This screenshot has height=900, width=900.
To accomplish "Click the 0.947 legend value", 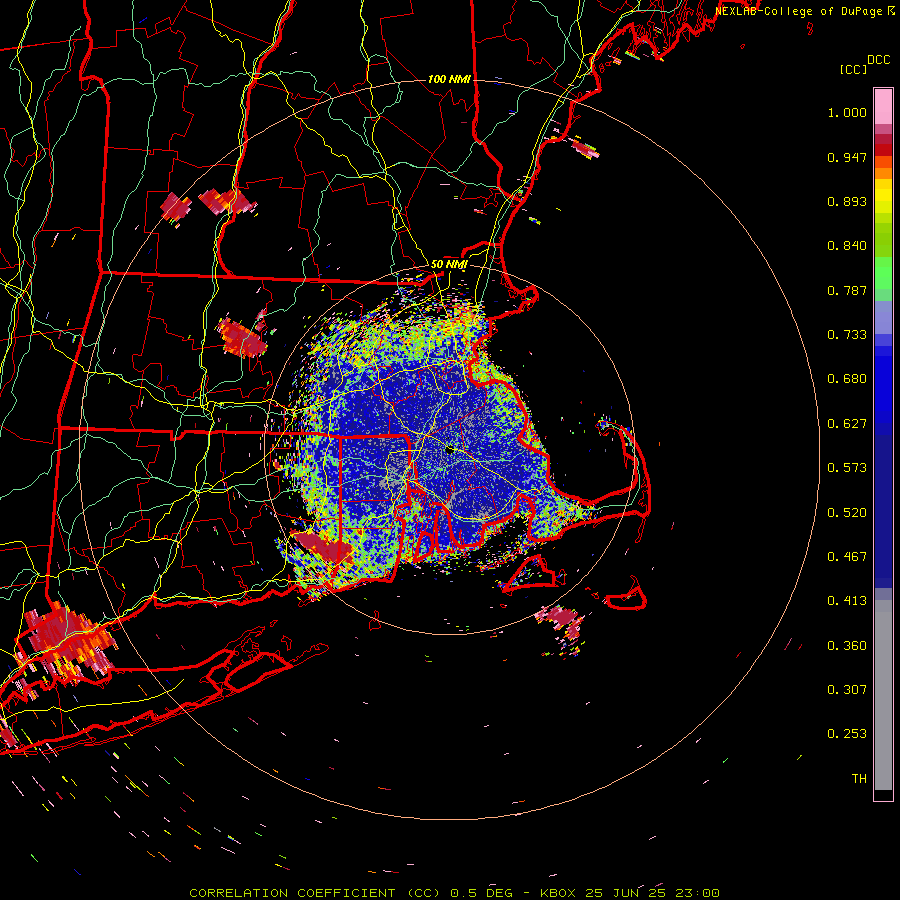I will pyautogui.click(x=847, y=157).
